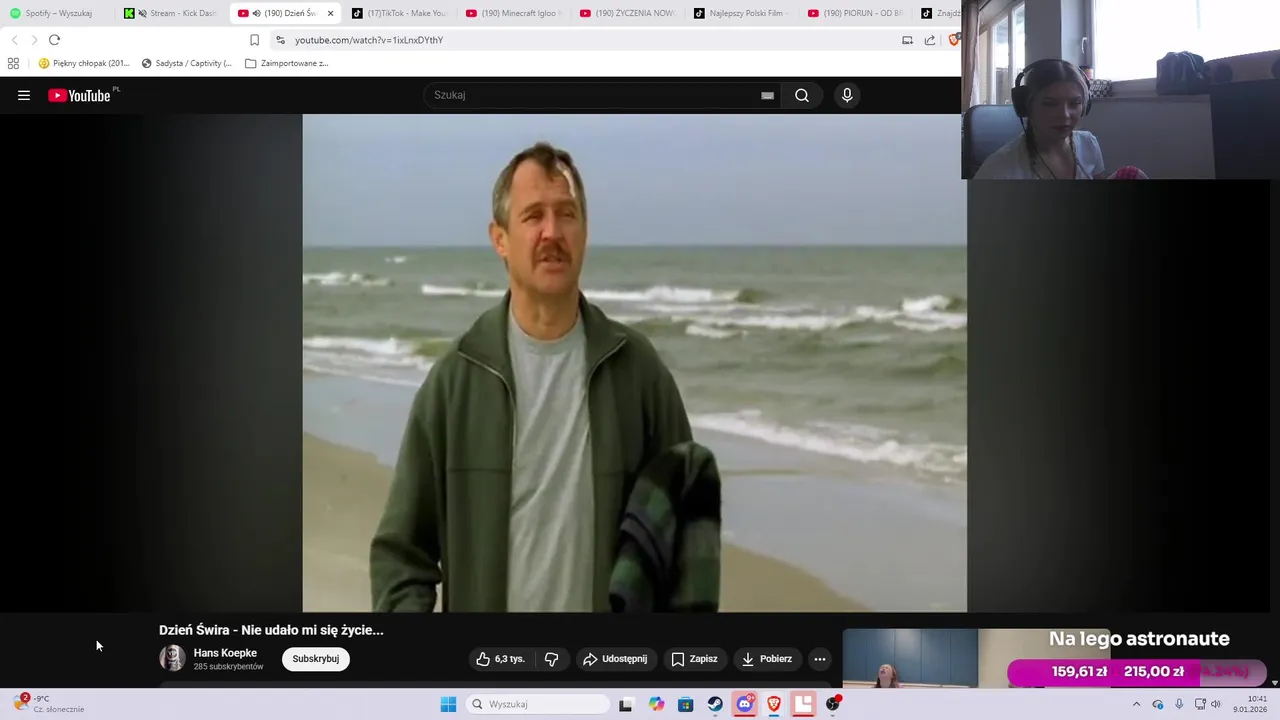Subscribe to Hans Koepke via Subskrybuj
1280x720 pixels.
pos(316,659)
